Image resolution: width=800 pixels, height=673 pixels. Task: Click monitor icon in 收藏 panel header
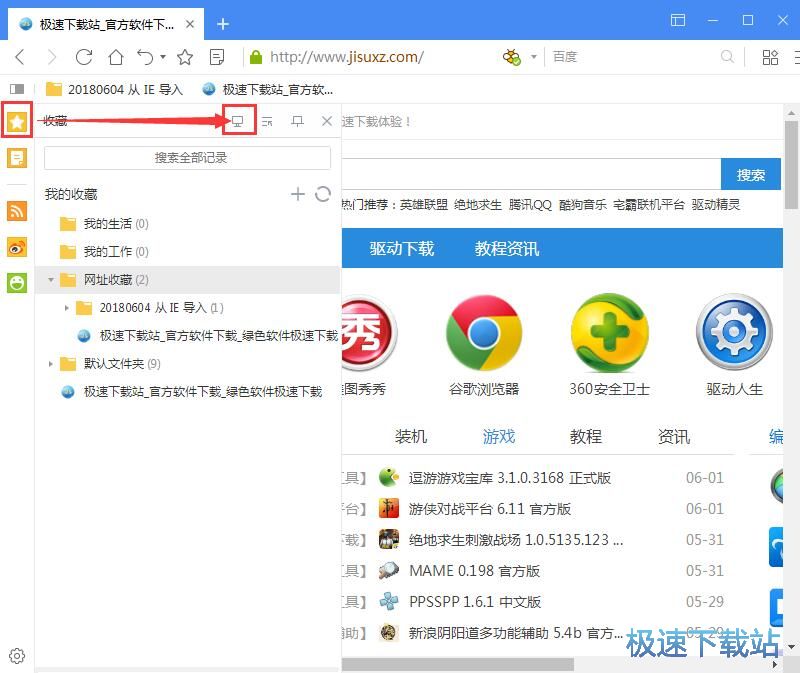(237, 121)
